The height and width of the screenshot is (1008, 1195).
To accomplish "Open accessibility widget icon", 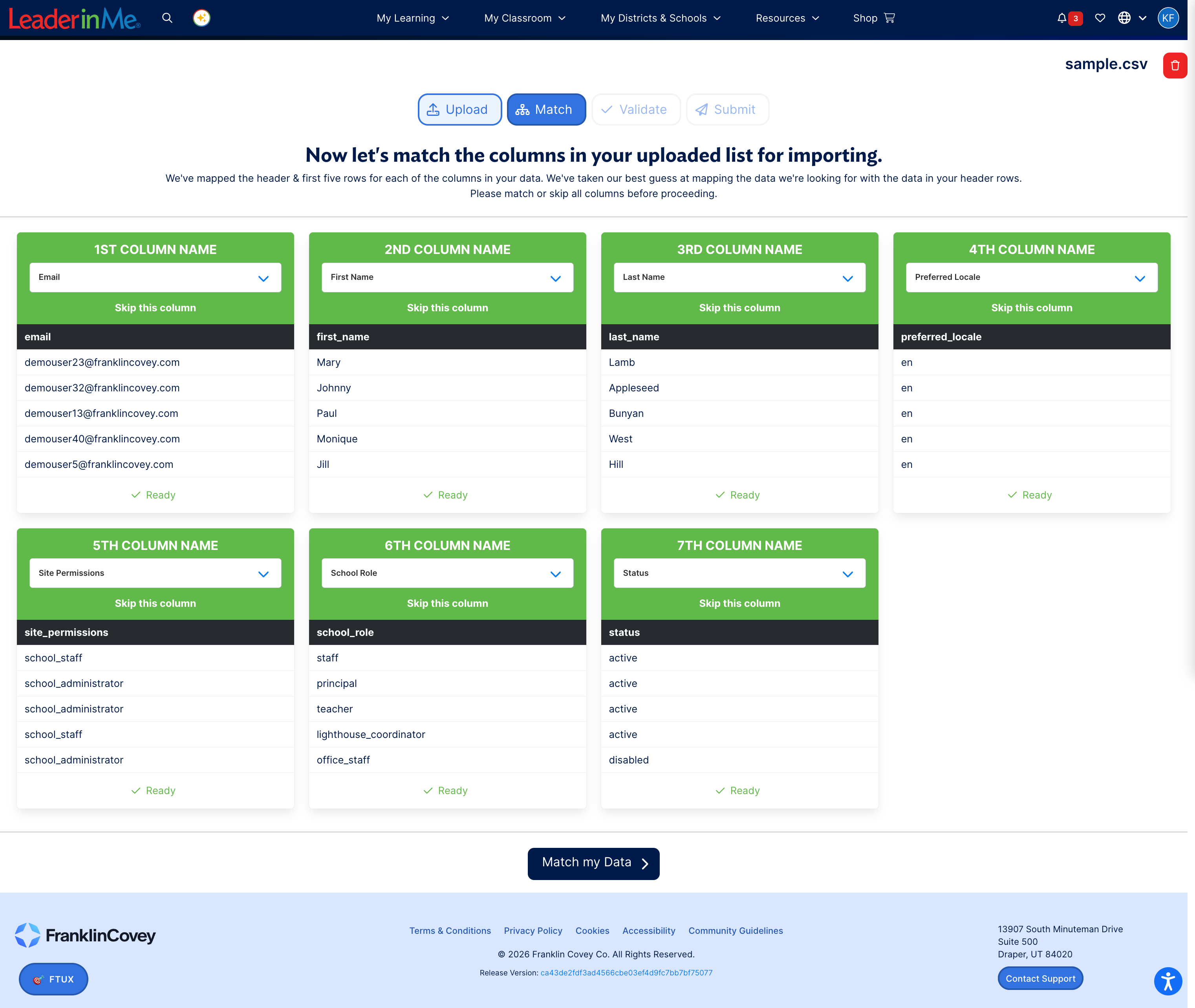I will tap(1168, 981).
